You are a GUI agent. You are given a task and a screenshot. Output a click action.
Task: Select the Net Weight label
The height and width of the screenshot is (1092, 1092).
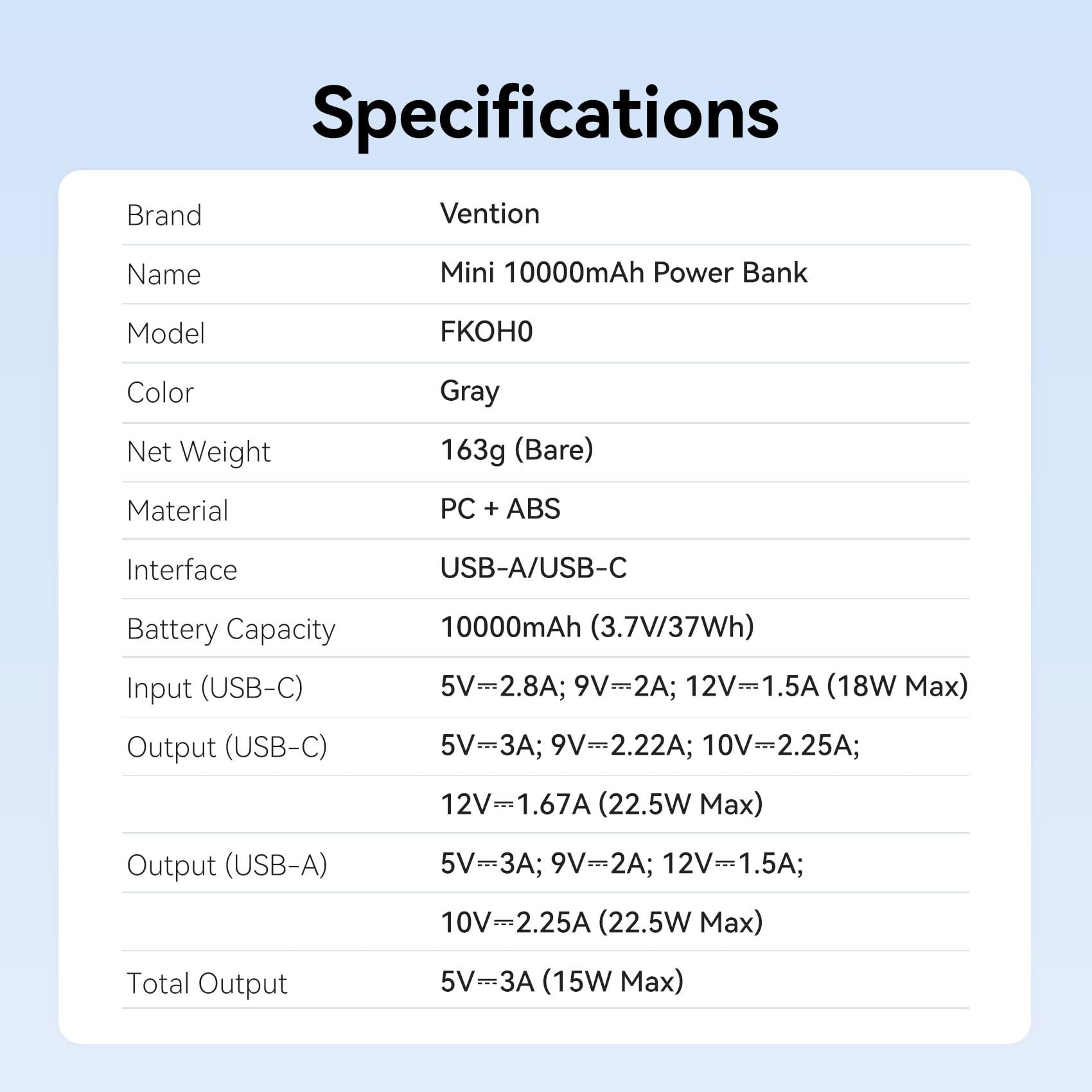198,452
